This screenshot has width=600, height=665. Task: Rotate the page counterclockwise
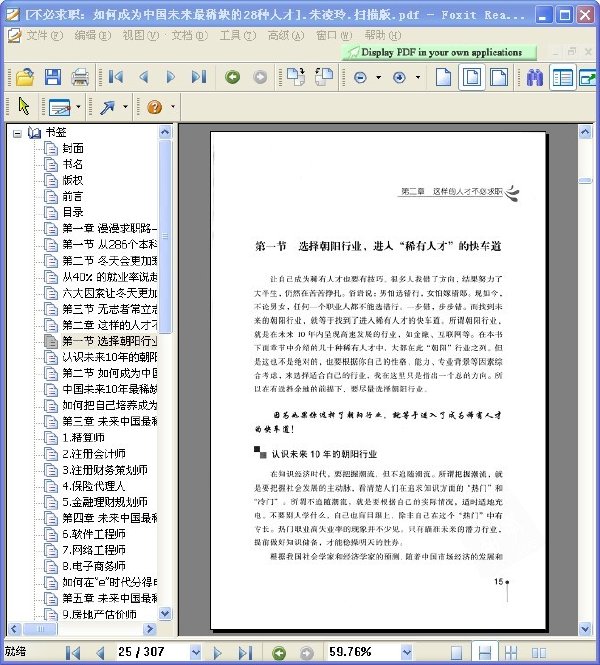[324, 77]
